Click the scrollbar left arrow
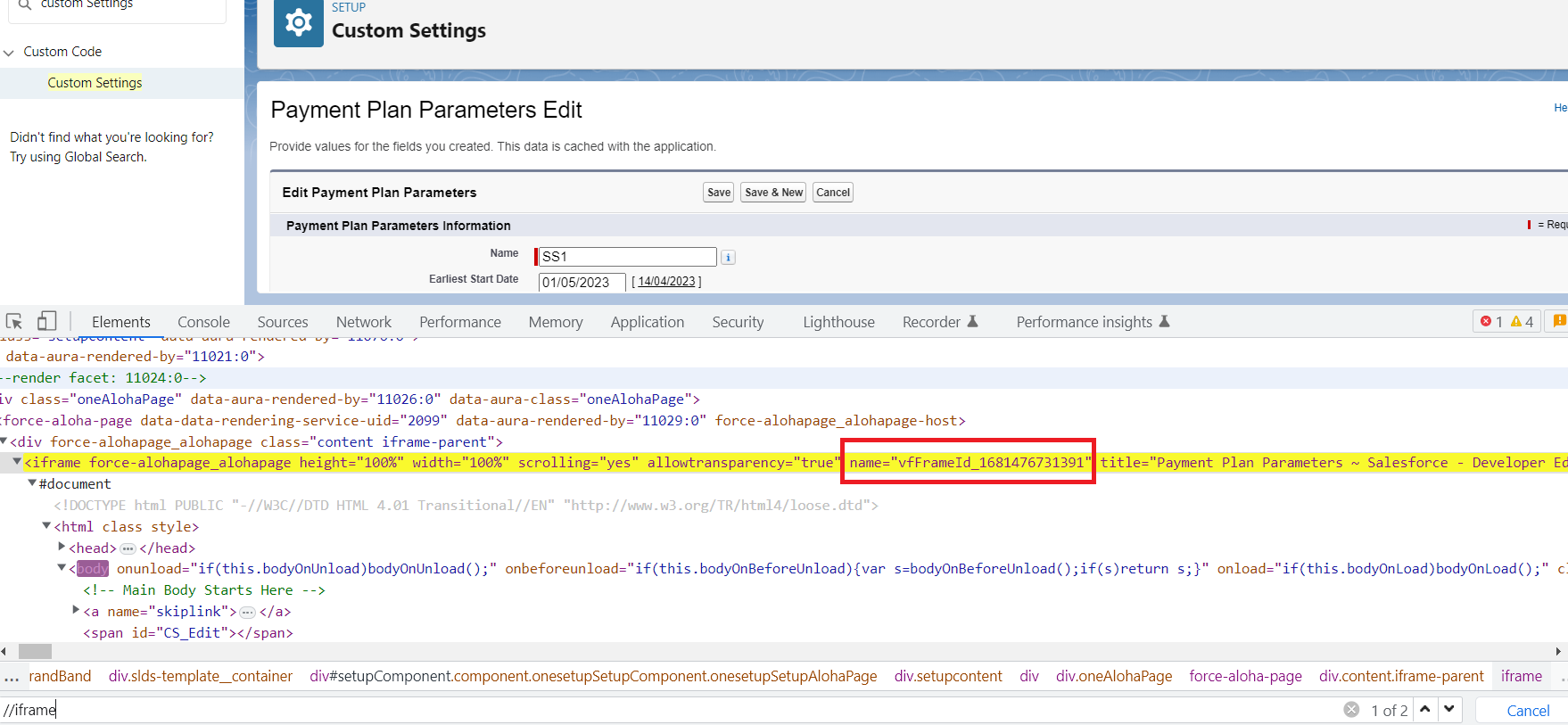 [4, 652]
